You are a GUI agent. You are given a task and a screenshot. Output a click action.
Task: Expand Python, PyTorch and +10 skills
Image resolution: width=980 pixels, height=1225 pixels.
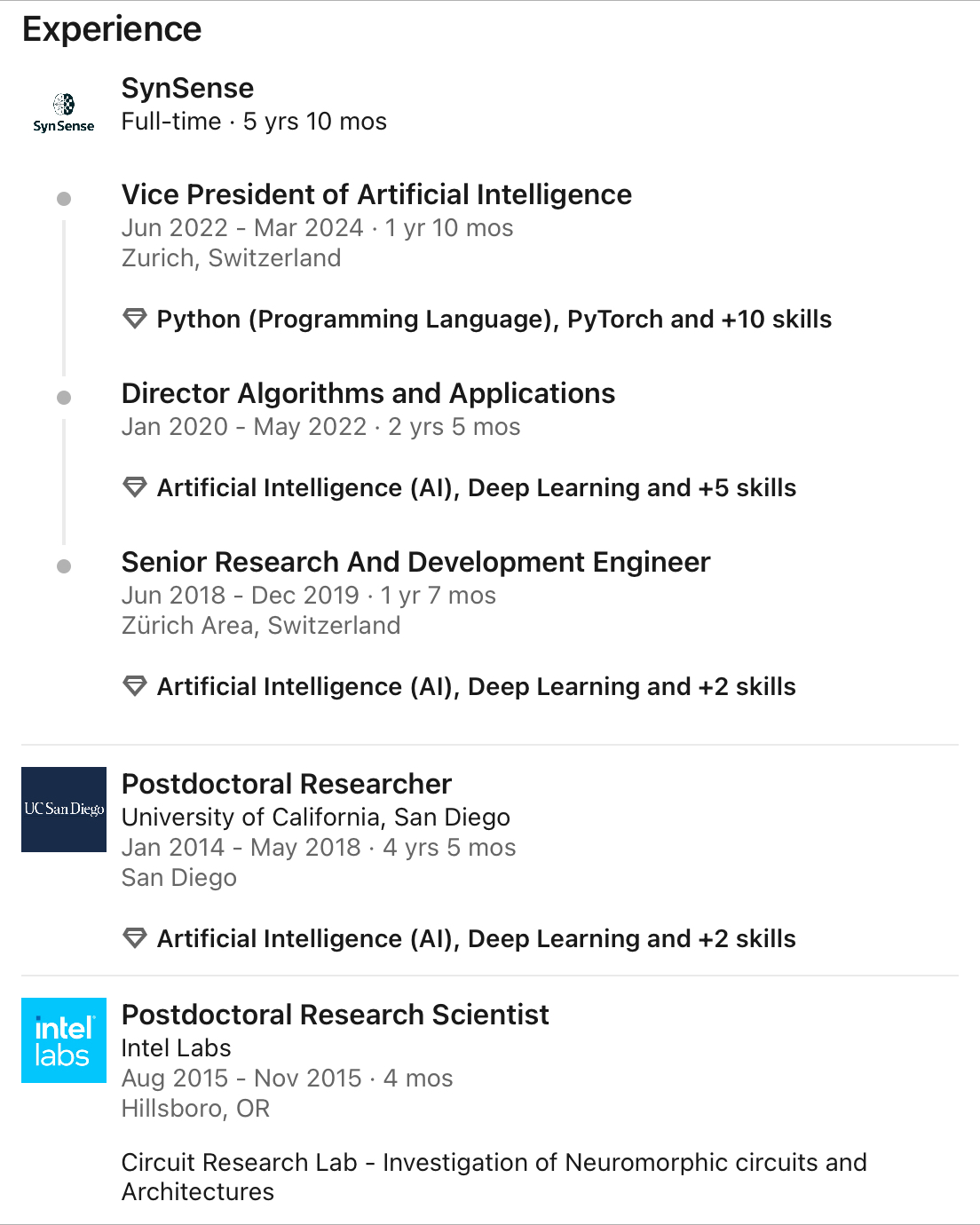(x=494, y=320)
